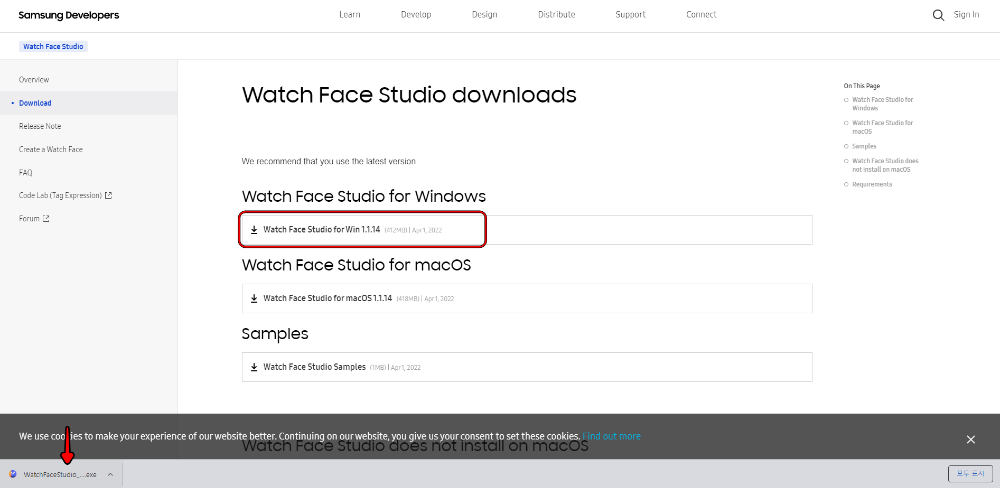Click the WatchFaceStudio exe file icon
Screen dimensions: 1000x488
click(x=13, y=474)
